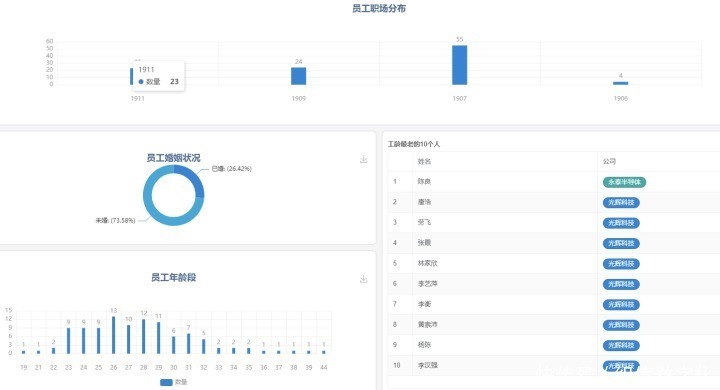Open the 永泰半导体 tag in row 1

tap(624, 182)
